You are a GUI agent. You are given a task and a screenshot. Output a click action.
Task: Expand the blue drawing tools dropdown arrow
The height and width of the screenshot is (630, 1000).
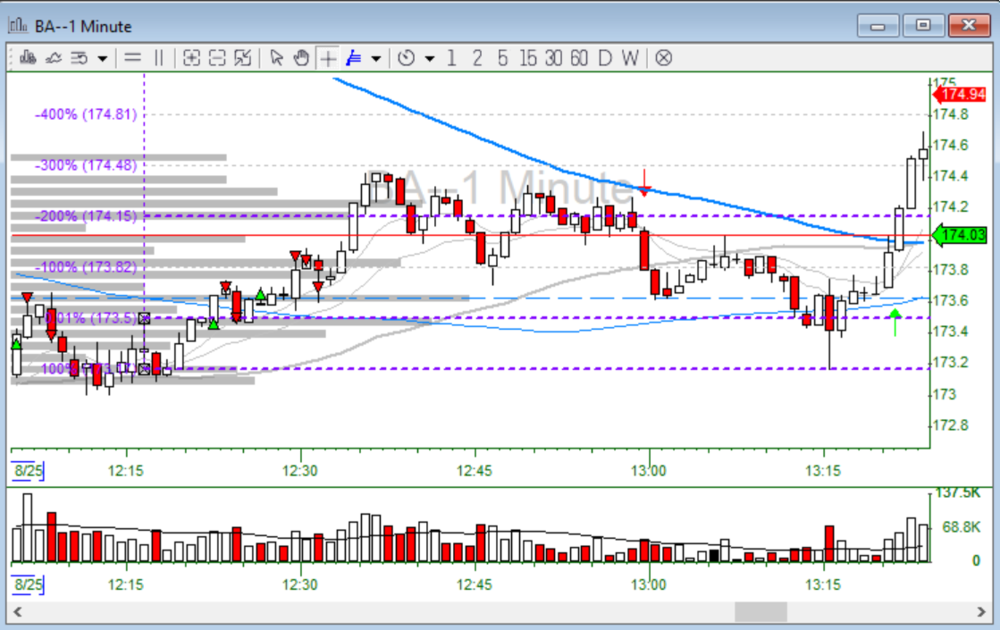375,59
